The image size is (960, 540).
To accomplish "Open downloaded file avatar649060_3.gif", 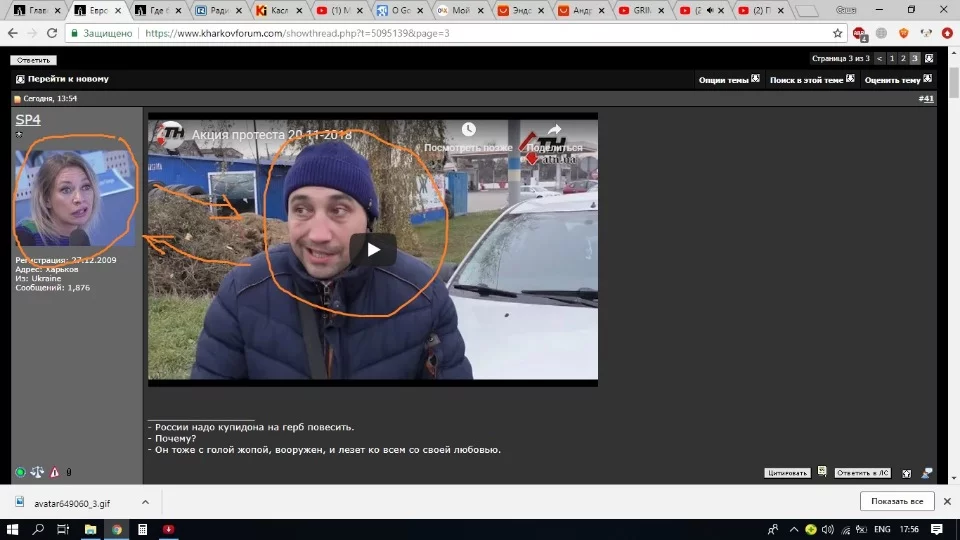I will [x=72, y=503].
